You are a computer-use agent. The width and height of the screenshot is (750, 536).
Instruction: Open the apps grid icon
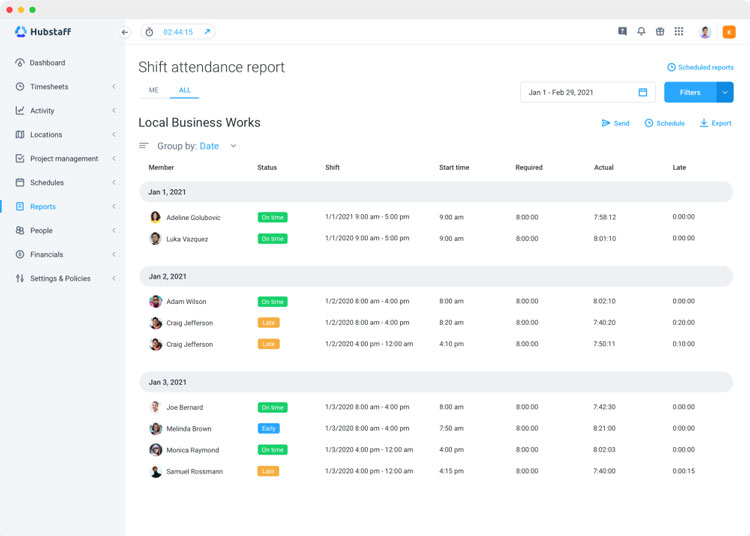pos(679,32)
